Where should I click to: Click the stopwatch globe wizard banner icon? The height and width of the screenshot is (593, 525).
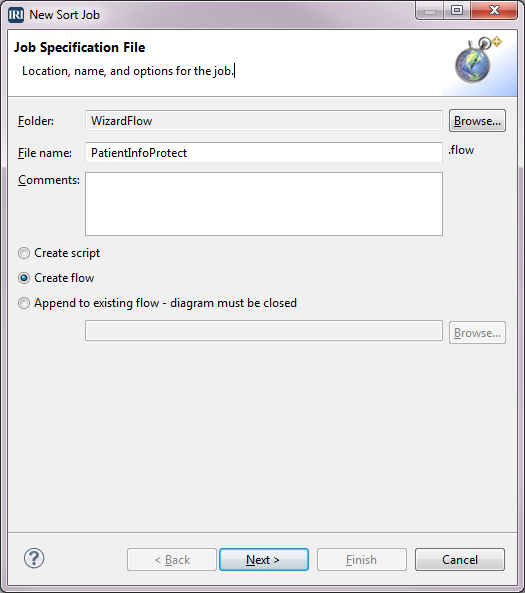(477, 60)
